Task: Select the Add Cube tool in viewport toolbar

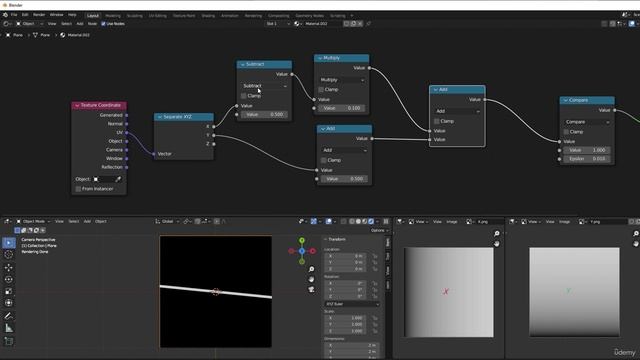Action: coord(9,341)
